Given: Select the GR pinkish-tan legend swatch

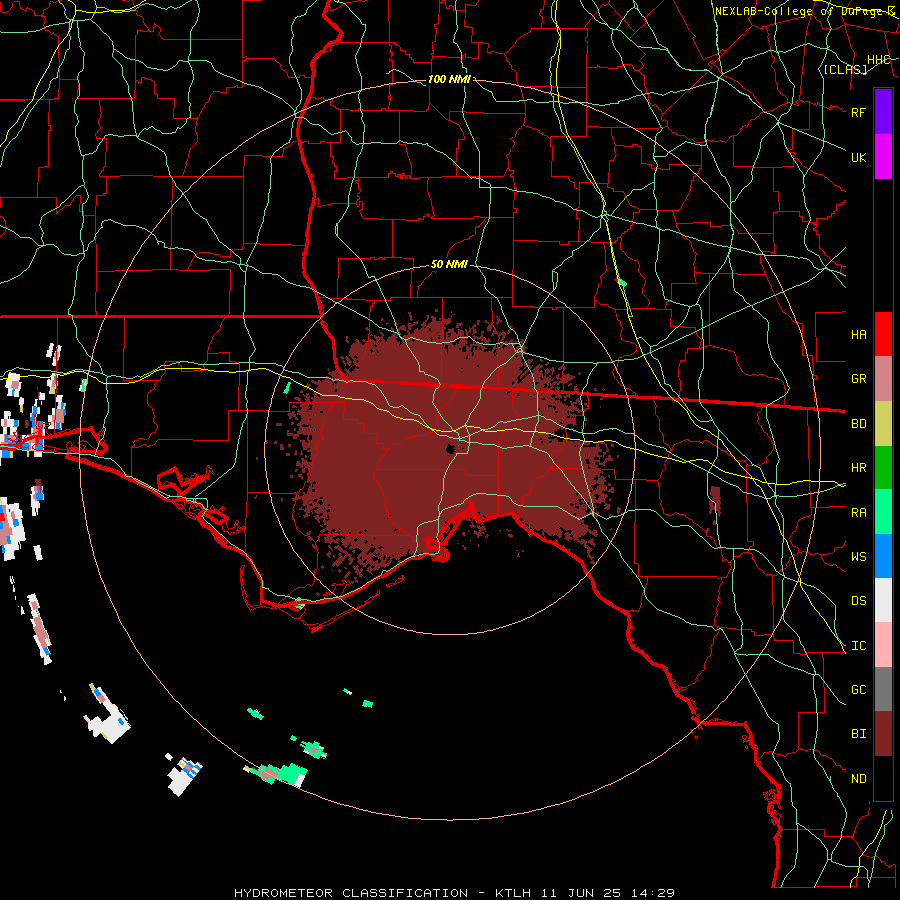Looking at the screenshot, I should pyautogui.click(x=883, y=379).
